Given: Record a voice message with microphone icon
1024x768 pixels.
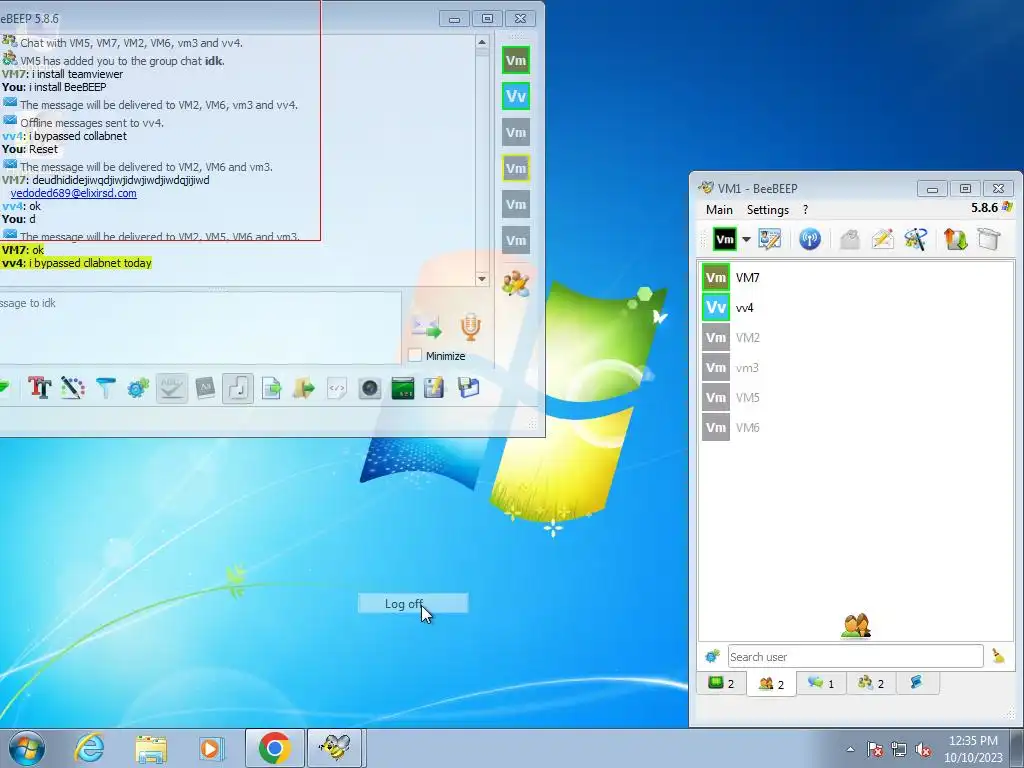Looking at the screenshot, I should pyautogui.click(x=471, y=327).
